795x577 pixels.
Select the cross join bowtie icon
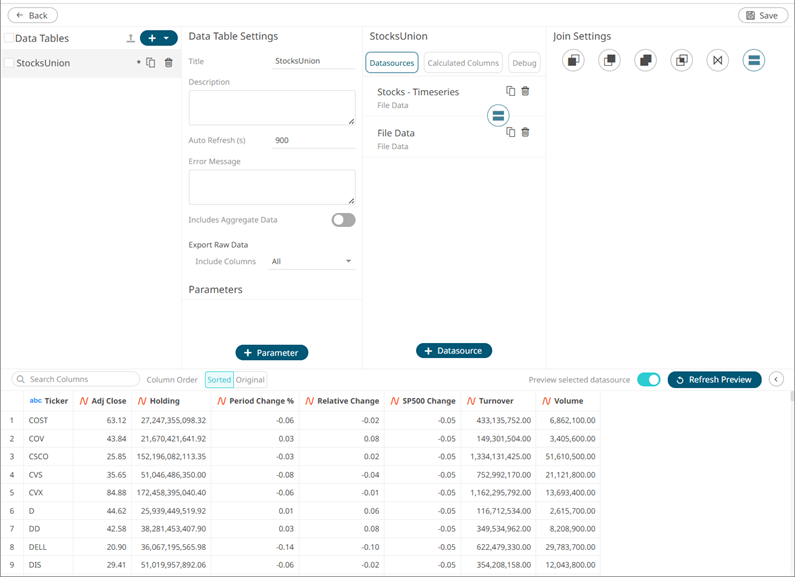click(x=717, y=60)
